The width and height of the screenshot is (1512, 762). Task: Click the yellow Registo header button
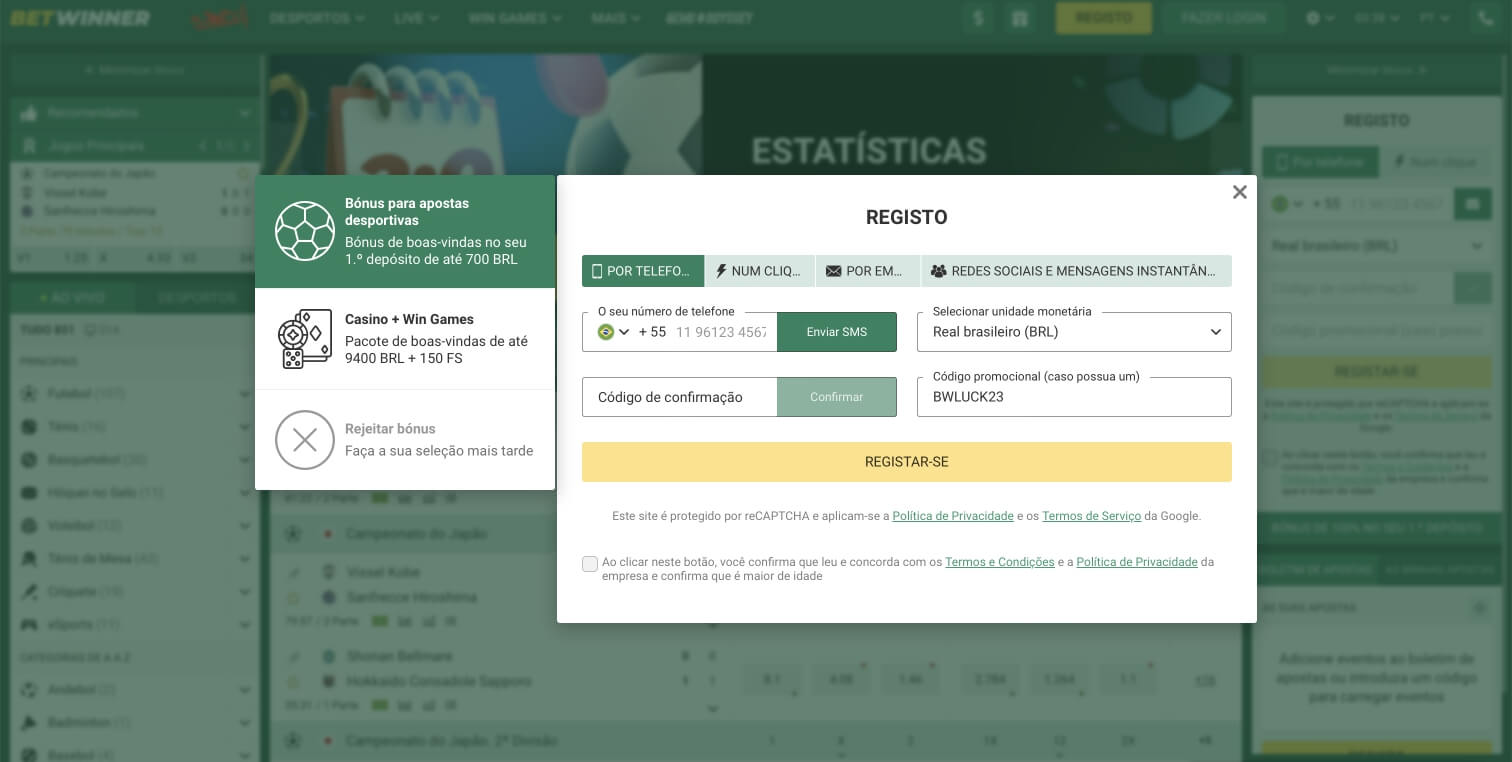1104,18
